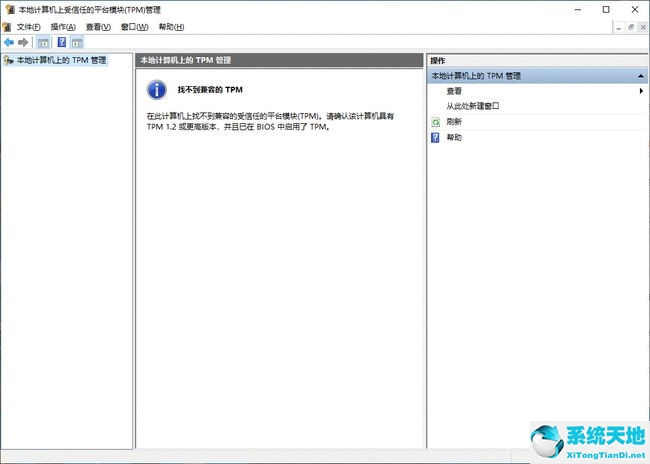Click the MMC icon in the menu bar
Image resolution: width=650 pixels, height=464 pixels.
click(x=6, y=27)
